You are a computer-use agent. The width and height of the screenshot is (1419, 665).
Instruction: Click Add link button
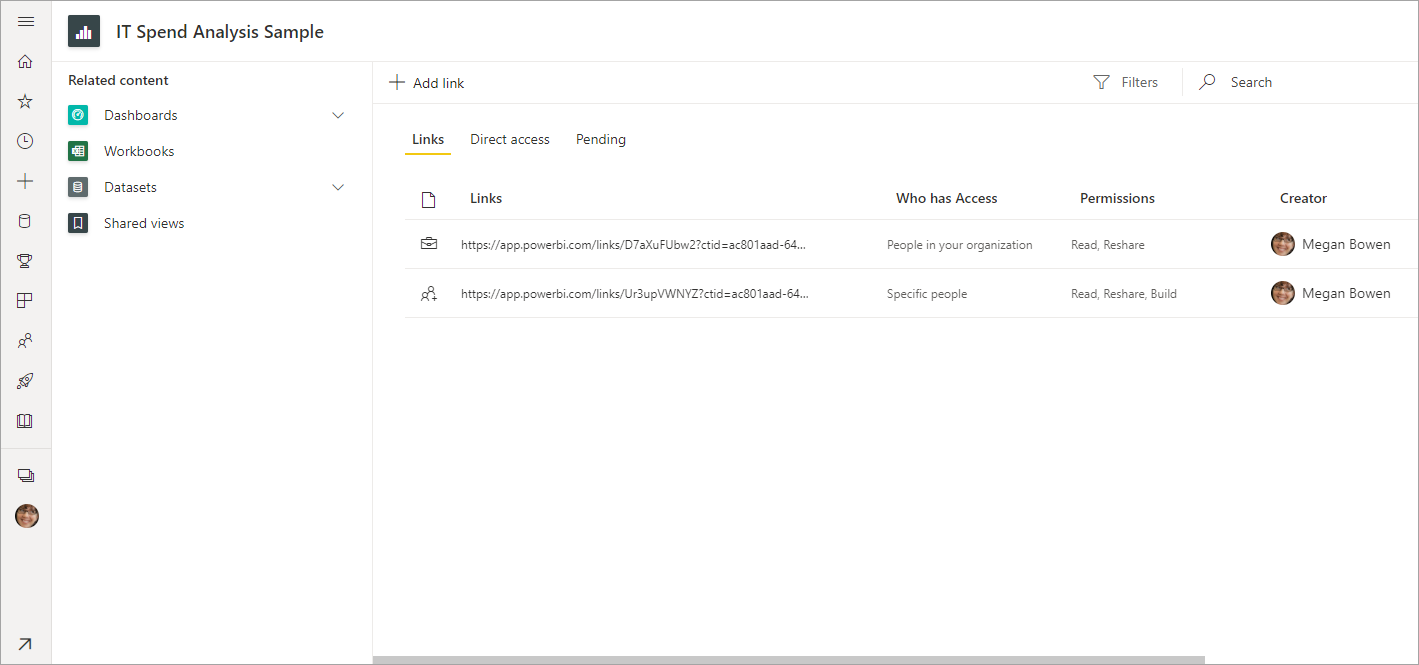point(427,83)
